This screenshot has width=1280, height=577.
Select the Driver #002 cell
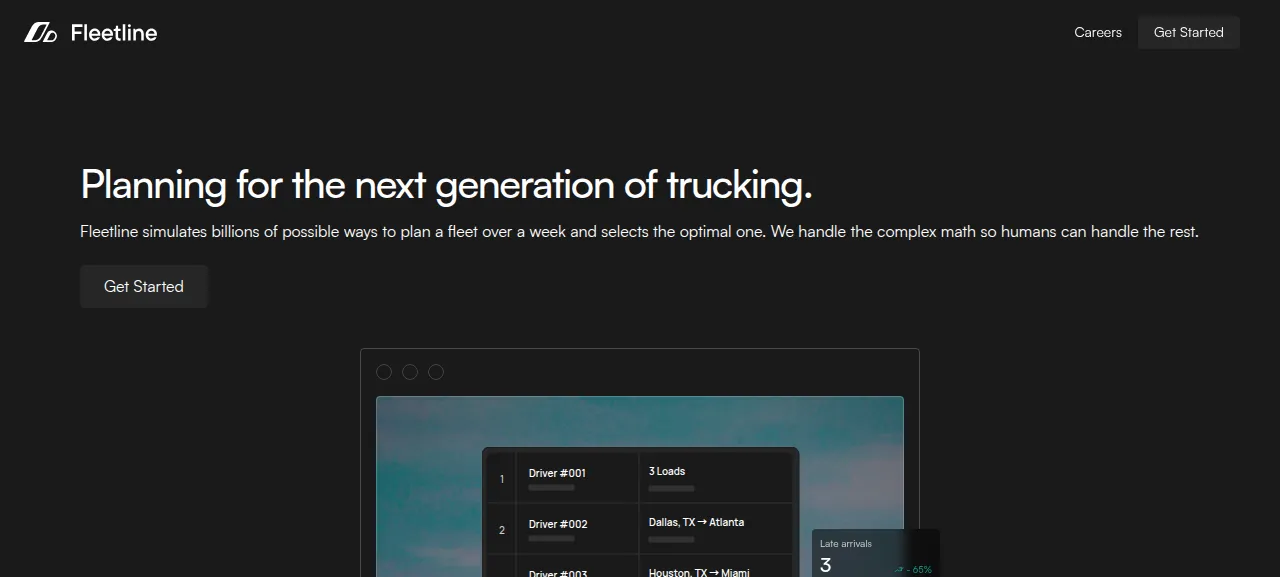[x=577, y=529]
